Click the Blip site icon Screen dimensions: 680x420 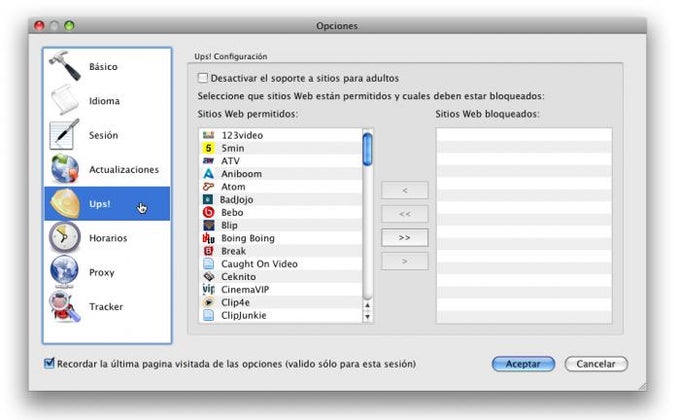[x=209, y=225]
